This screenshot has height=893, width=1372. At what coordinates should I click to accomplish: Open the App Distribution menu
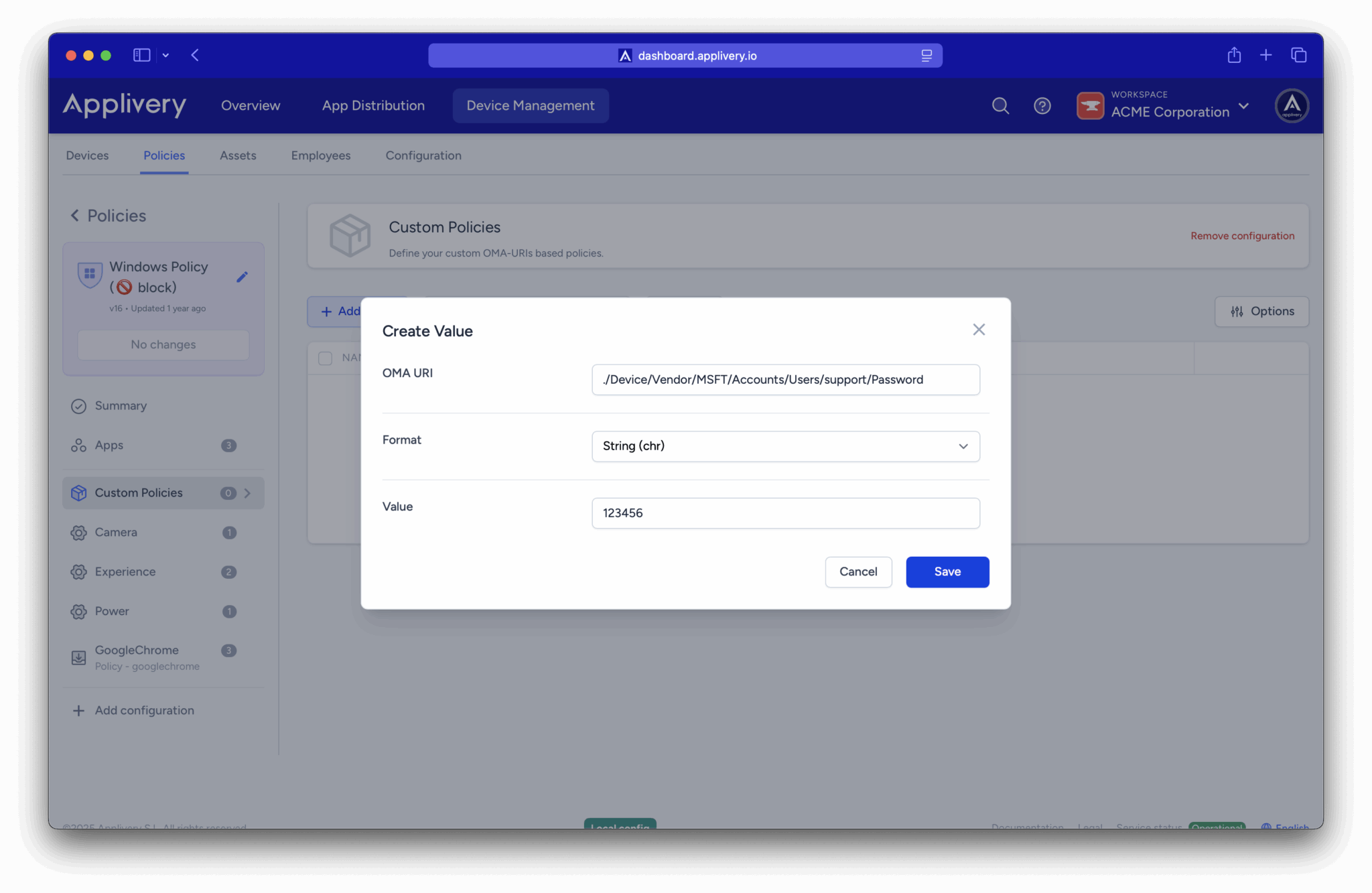(x=373, y=106)
